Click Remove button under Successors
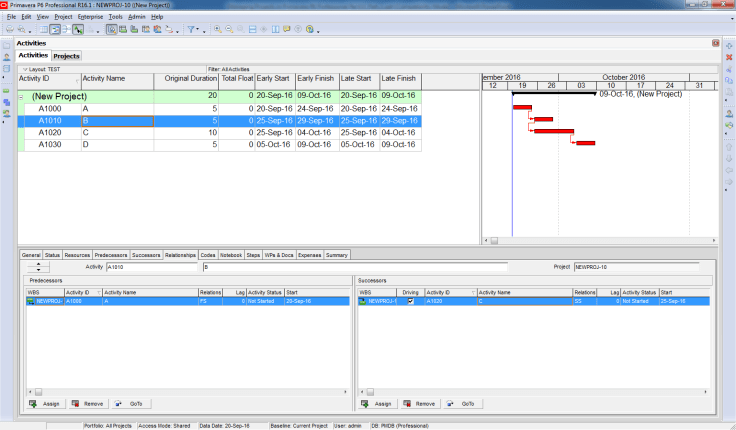The image size is (736, 430). [419, 403]
